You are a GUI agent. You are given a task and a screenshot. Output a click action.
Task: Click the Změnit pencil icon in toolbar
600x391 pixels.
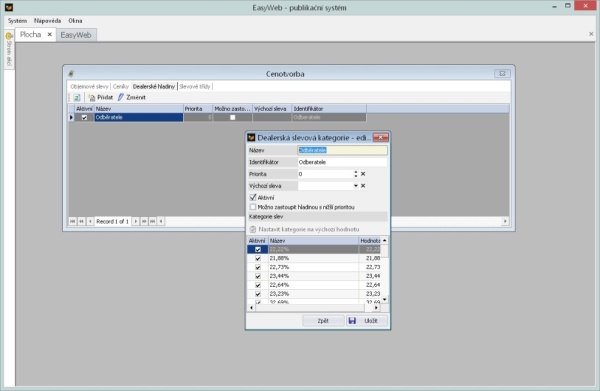click(x=121, y=97)
